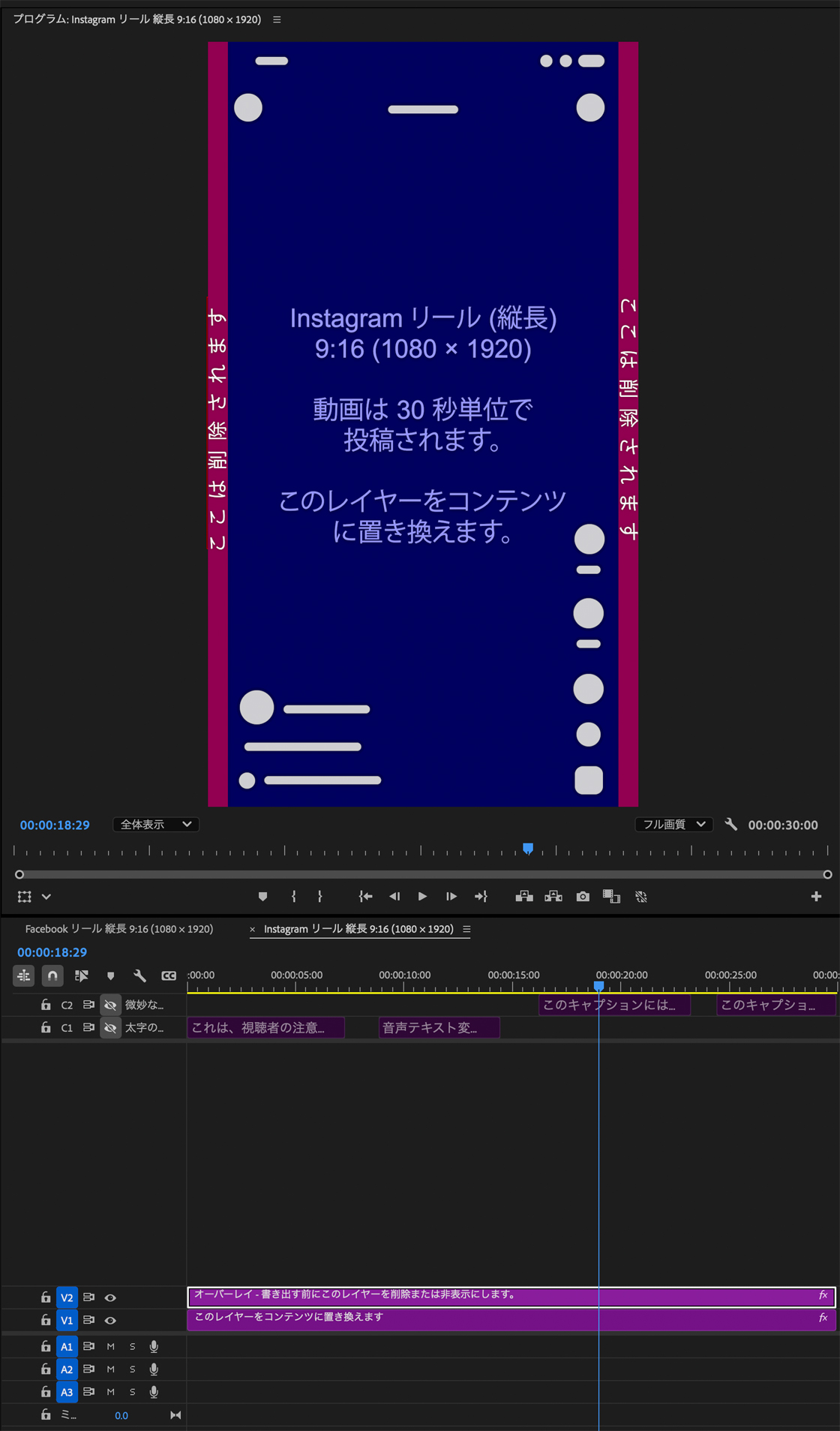Click the Go to In point icon

coord(365,896)
